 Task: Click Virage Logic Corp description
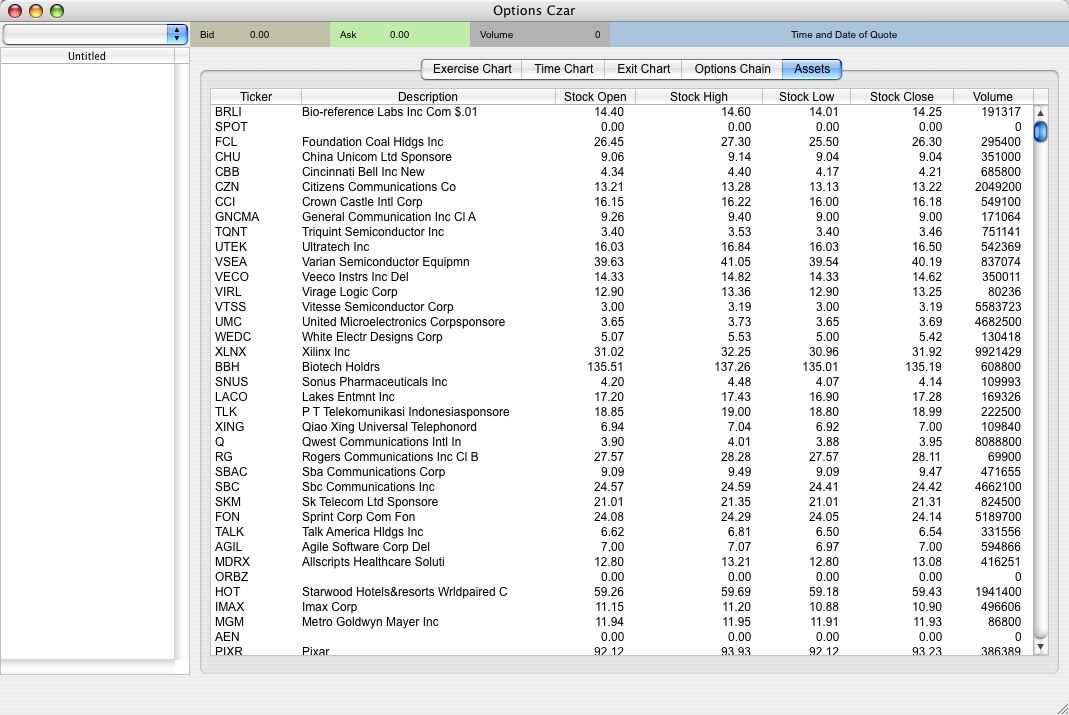click(349, 292)
